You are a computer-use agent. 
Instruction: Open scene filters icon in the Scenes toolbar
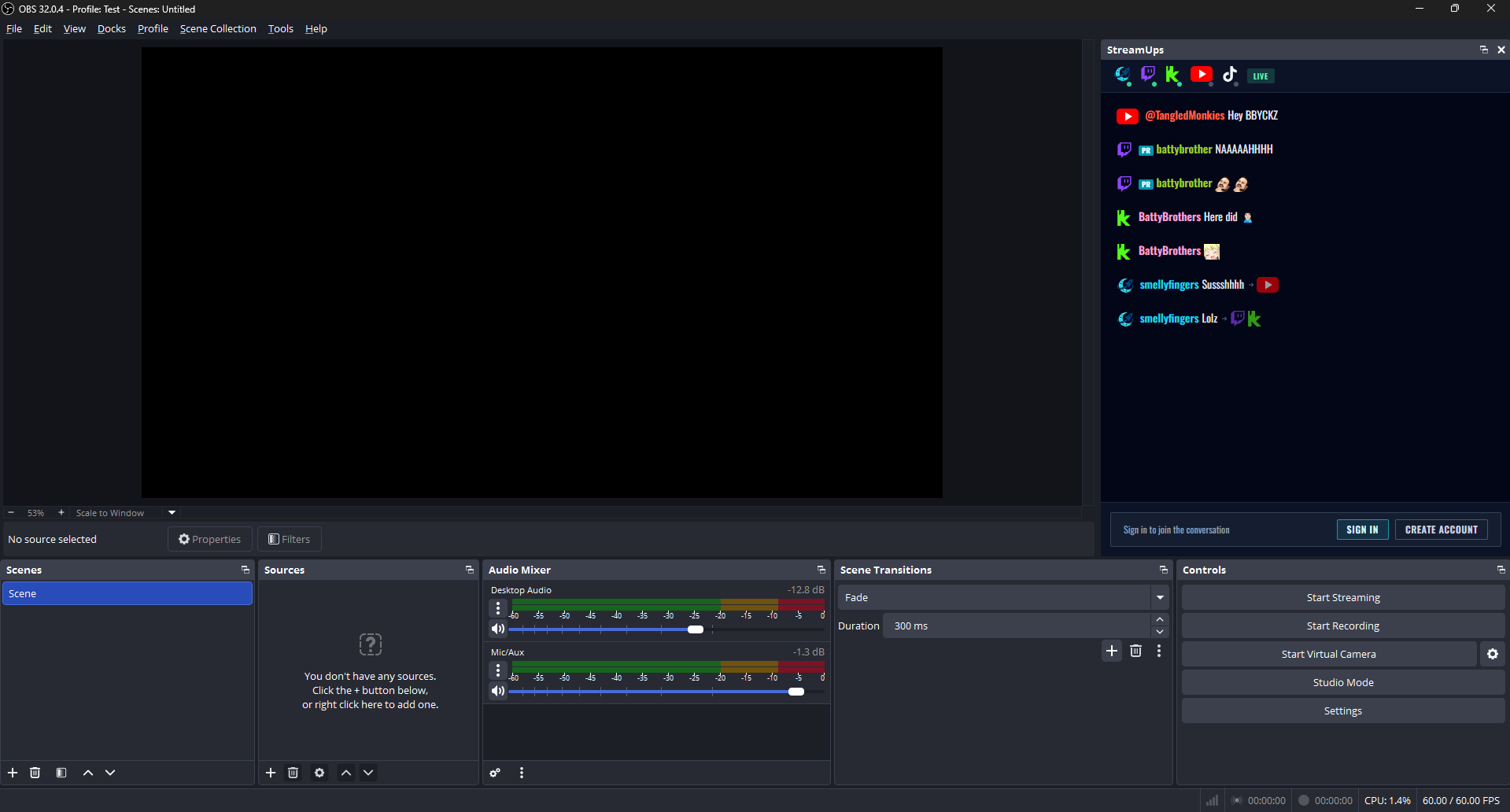[x=61, y=773]
